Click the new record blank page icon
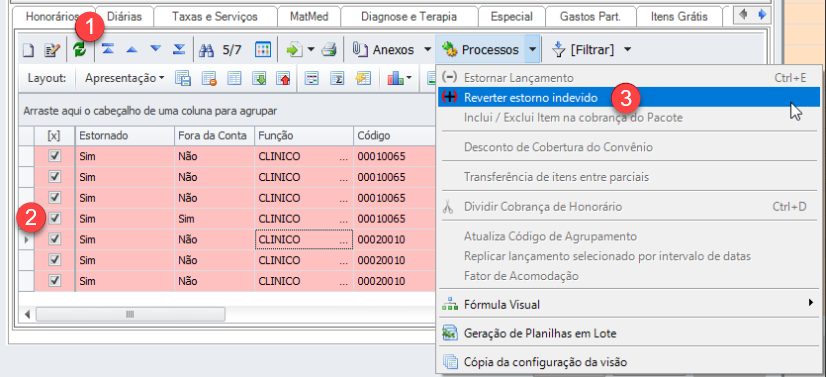The height and width of the screenshot is (377, 826). pyautogui.click(x=28, y=50)
